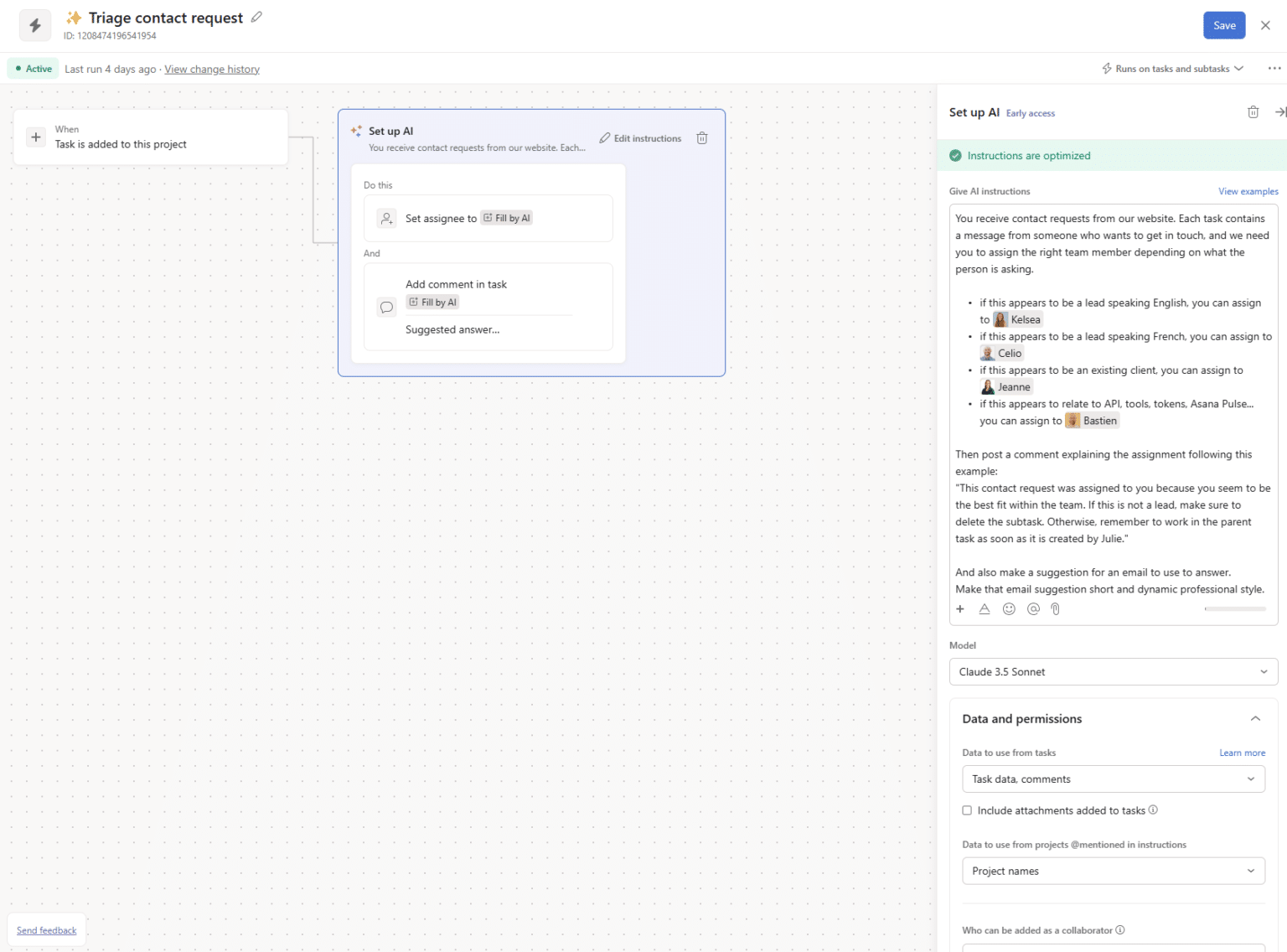Image resolution: width=1287 pixels, height=952 pixels.
Task: Click the plus icon in instructions toolbar
Action: pos(960,609)
